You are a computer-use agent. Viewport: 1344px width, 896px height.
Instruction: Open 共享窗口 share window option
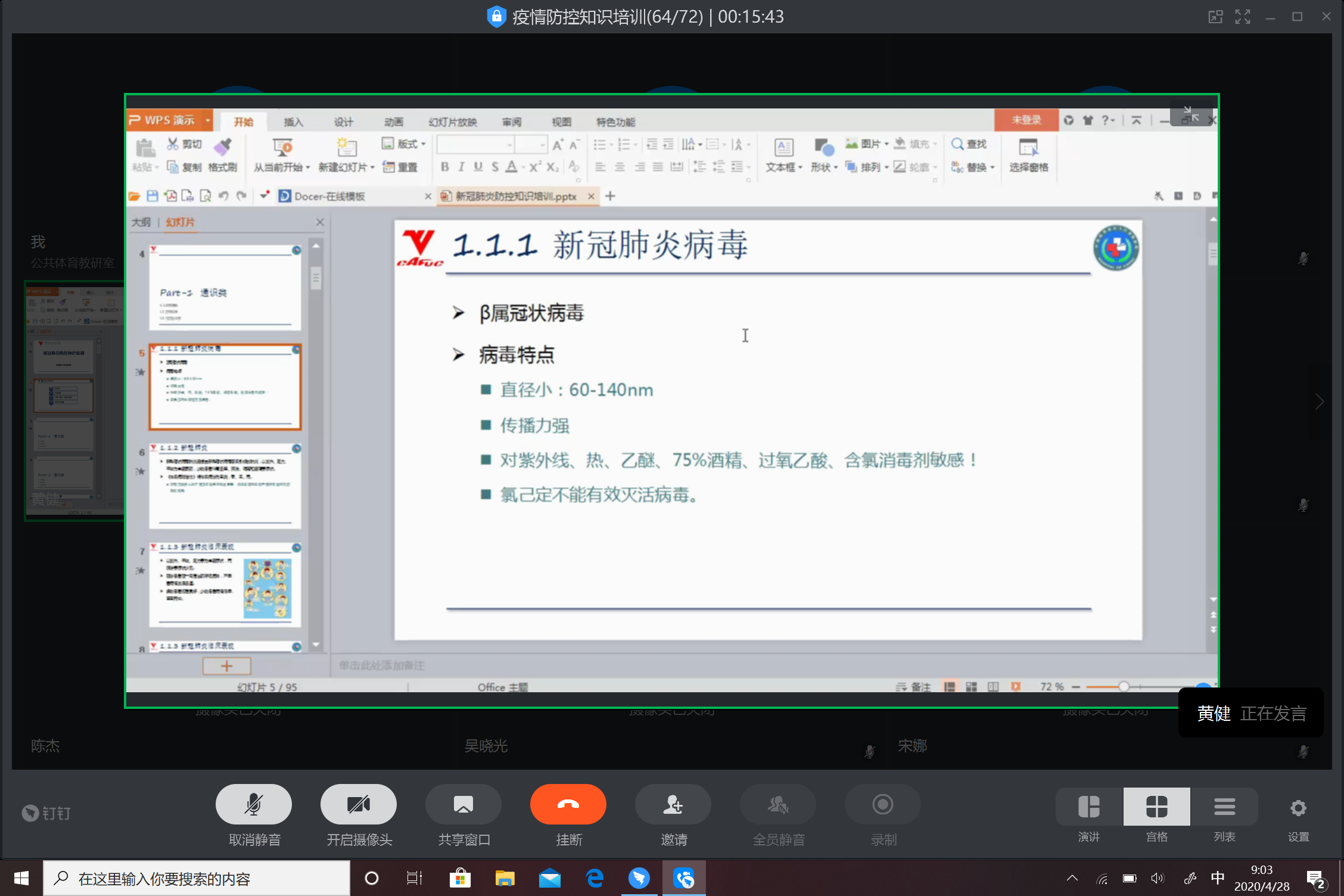coord(463,804)
